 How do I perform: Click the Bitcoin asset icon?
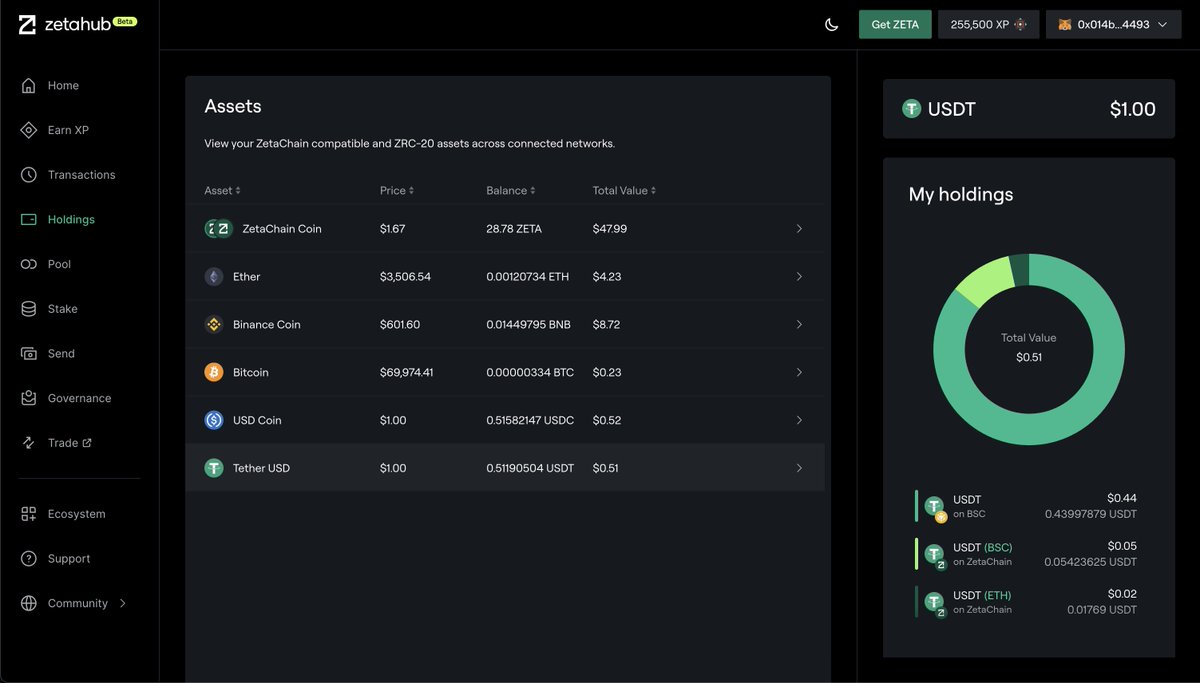pos(214,373)
